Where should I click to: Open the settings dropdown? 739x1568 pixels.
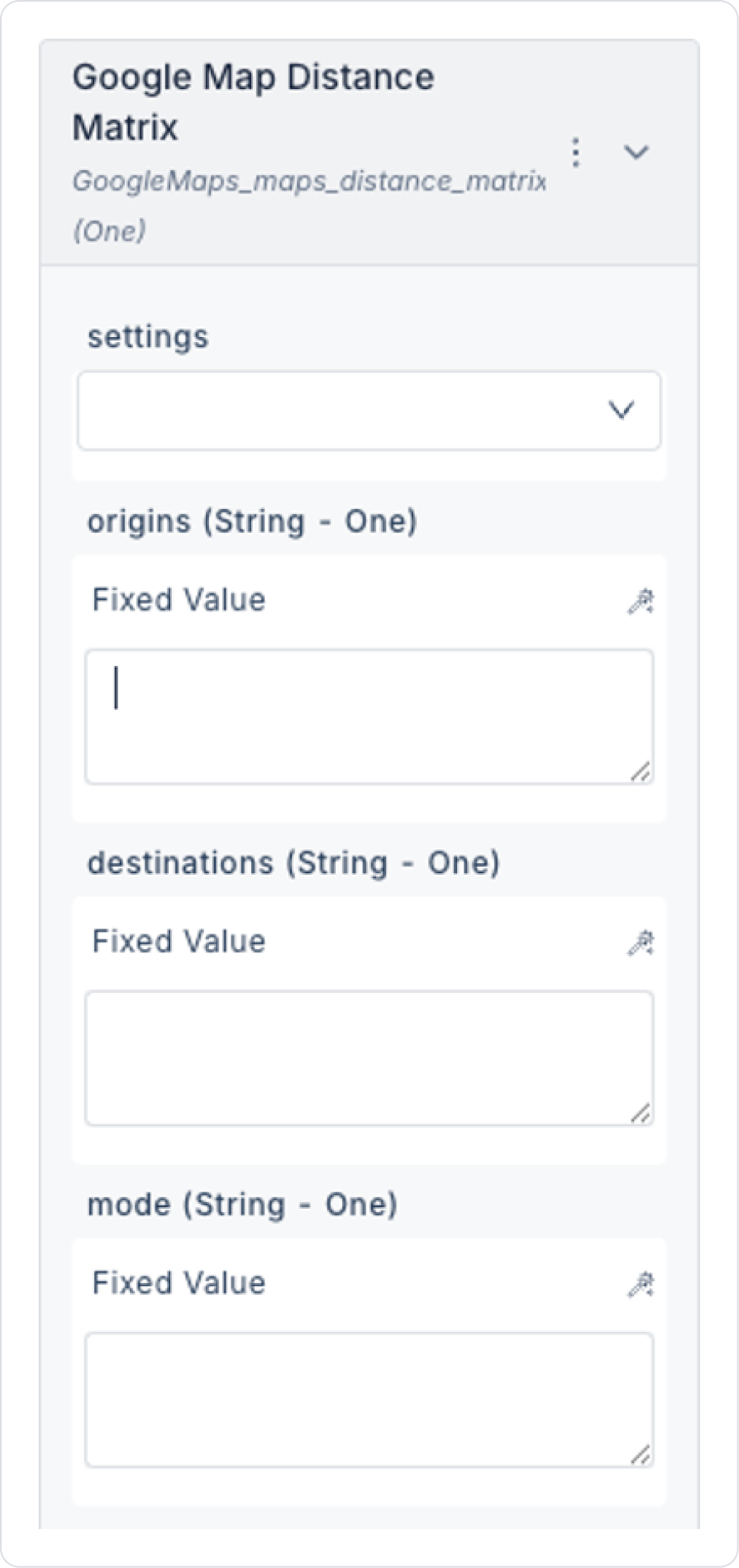[369, 411]
